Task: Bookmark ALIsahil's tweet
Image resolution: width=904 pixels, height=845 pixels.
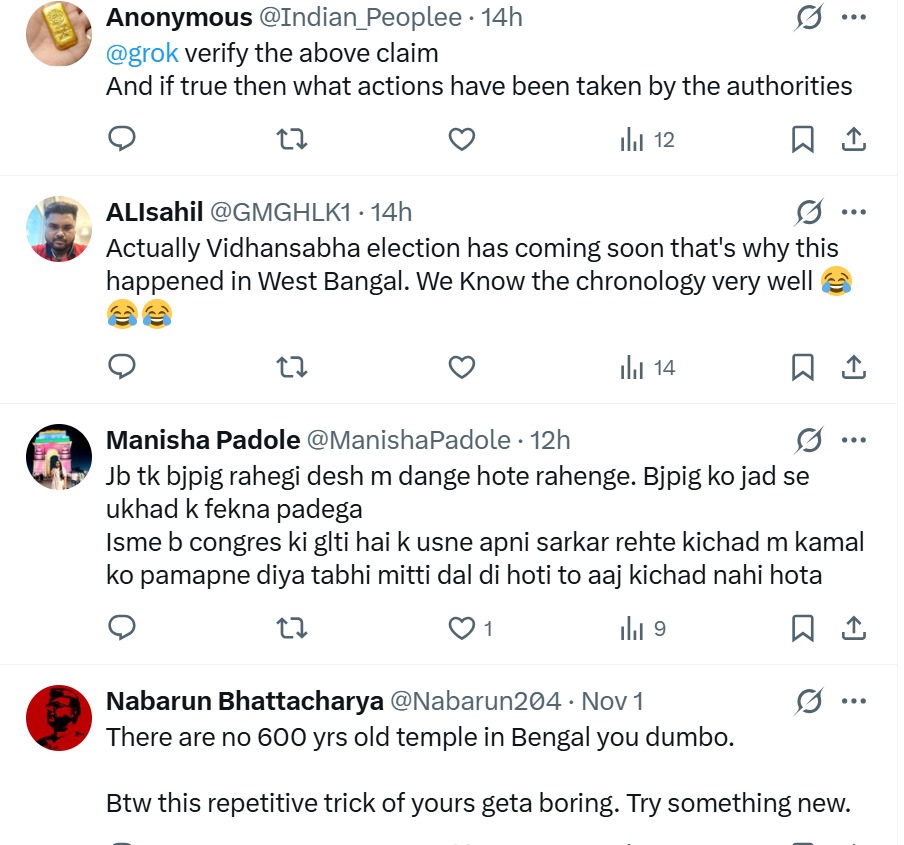Action: tap(802, 368)
